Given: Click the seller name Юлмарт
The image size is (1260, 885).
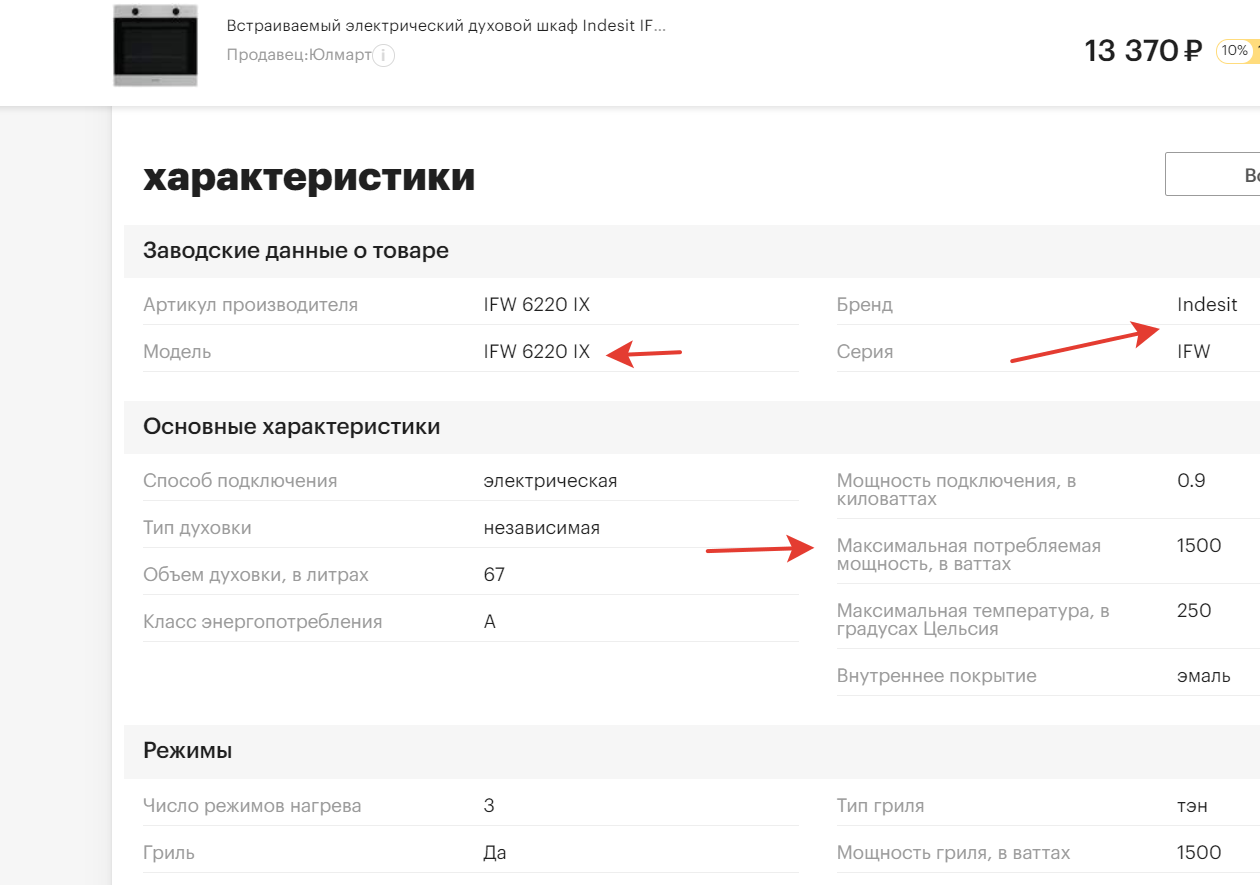Looking at the screenshot, I should click(x=339, y=54).
